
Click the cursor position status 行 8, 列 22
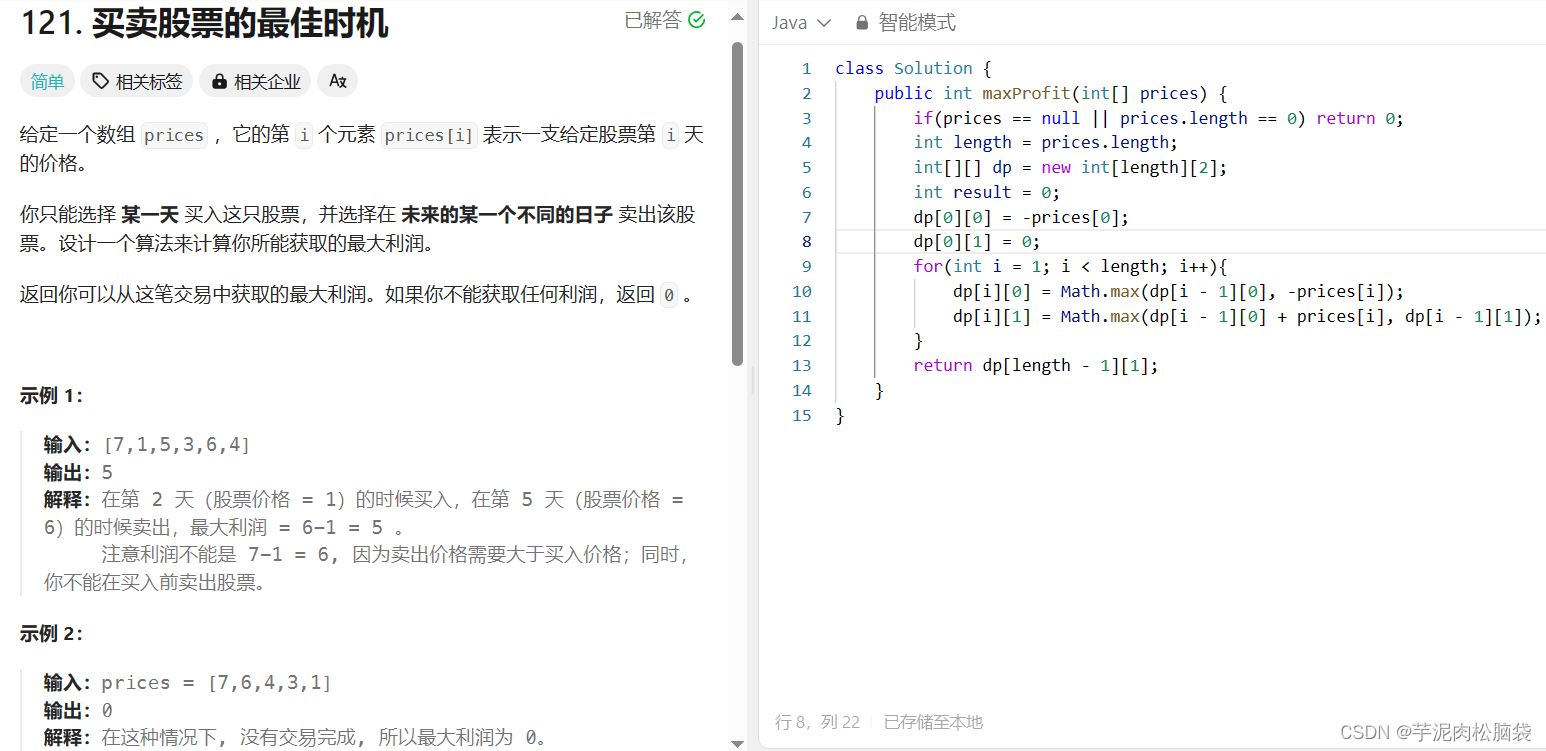click(817, 722)
